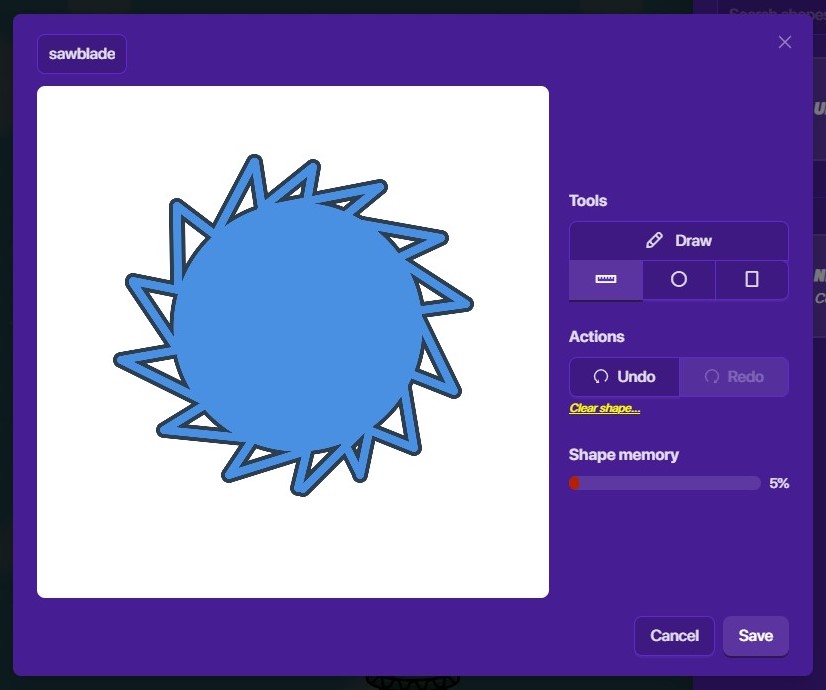826x690 pixels.
Task: Select the rectangle shape tool
Action: 752,280
